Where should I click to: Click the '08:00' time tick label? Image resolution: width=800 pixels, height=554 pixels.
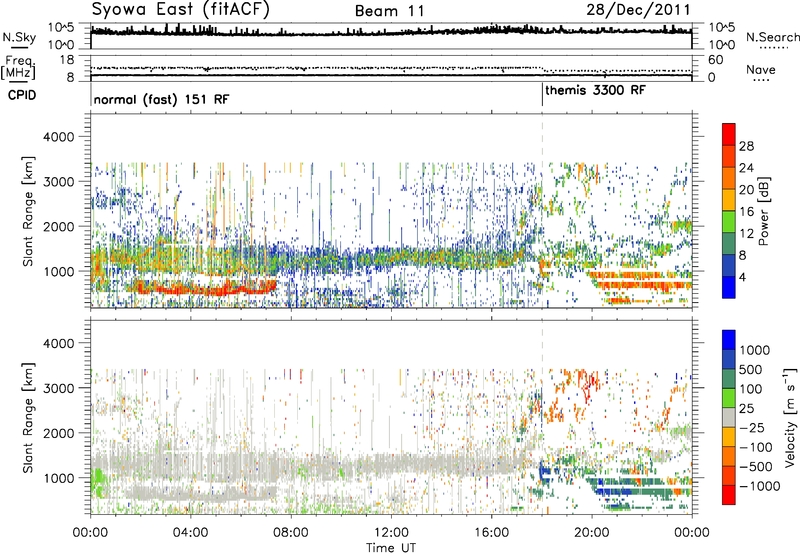(291, 533)
